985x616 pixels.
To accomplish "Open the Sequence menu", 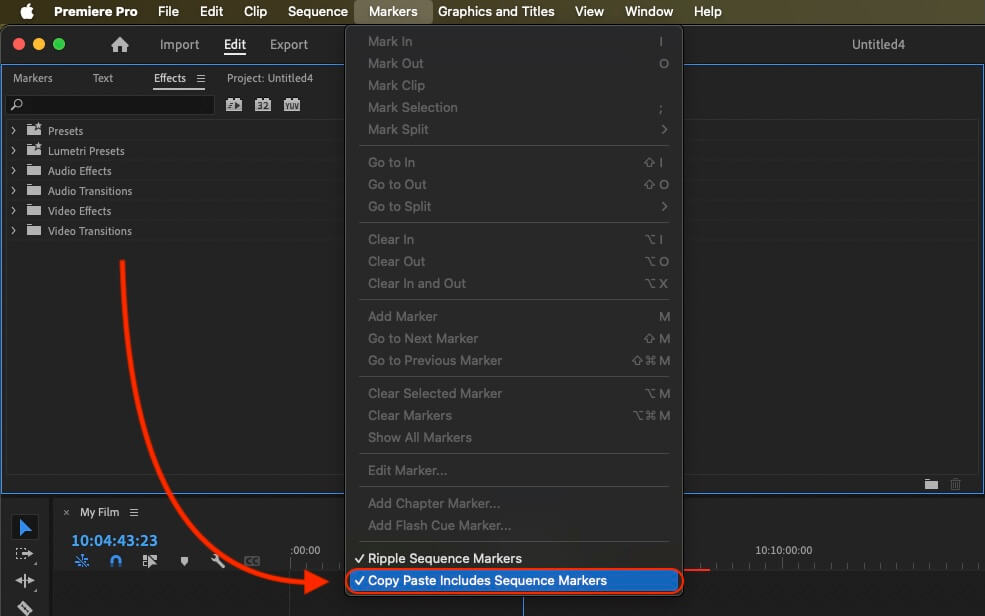I will coord(317,11).
